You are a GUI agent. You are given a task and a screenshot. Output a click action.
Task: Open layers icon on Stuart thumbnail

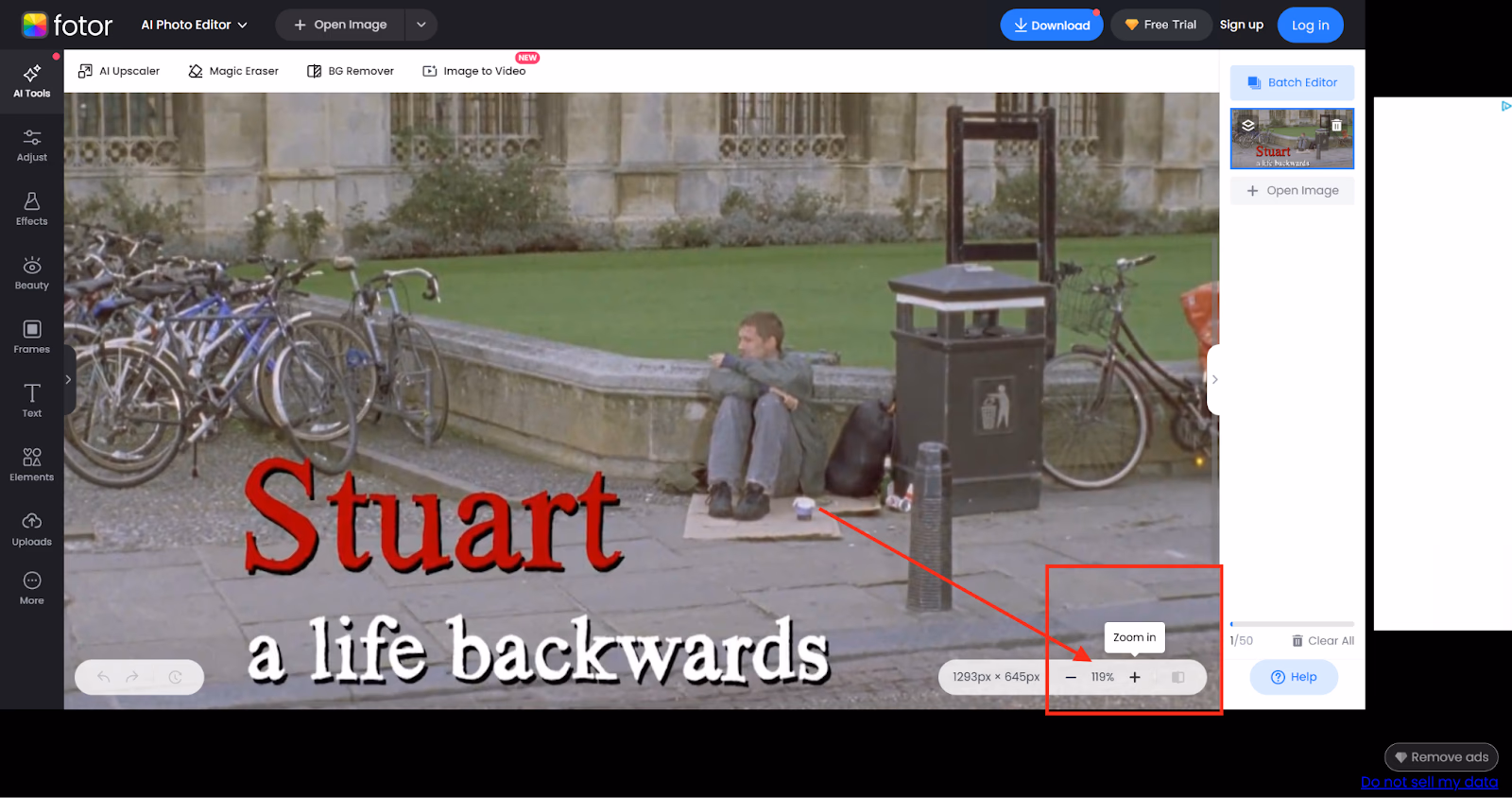tap(1247, 125)
